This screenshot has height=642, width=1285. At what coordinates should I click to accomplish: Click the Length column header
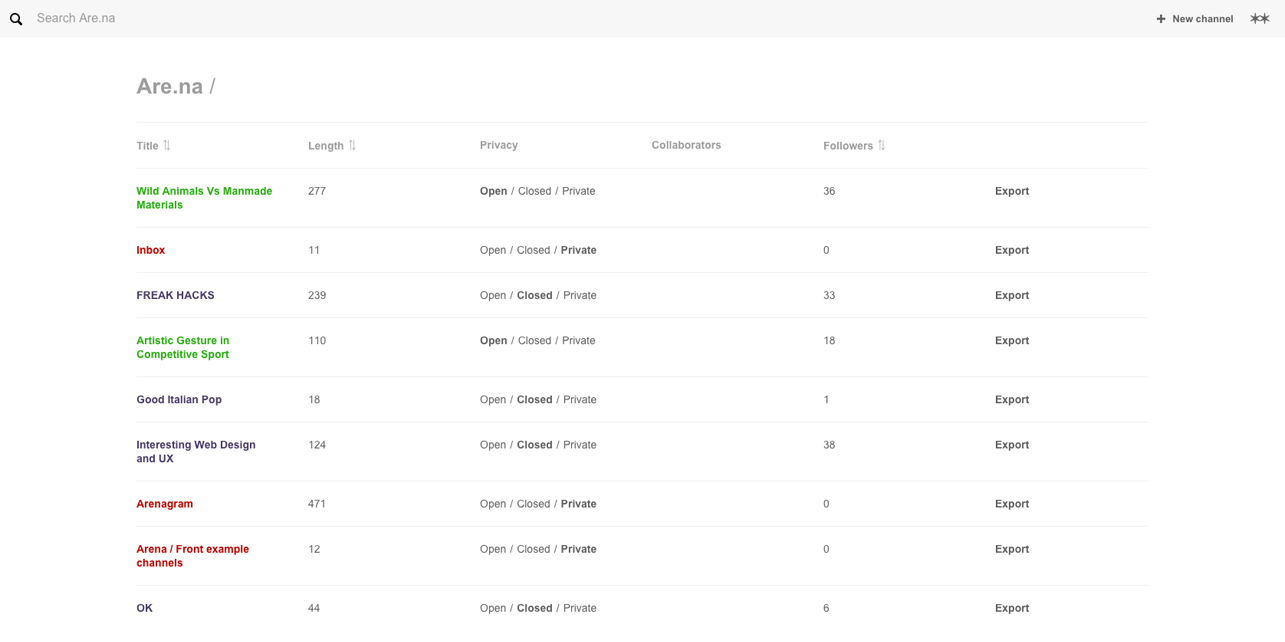326,146
